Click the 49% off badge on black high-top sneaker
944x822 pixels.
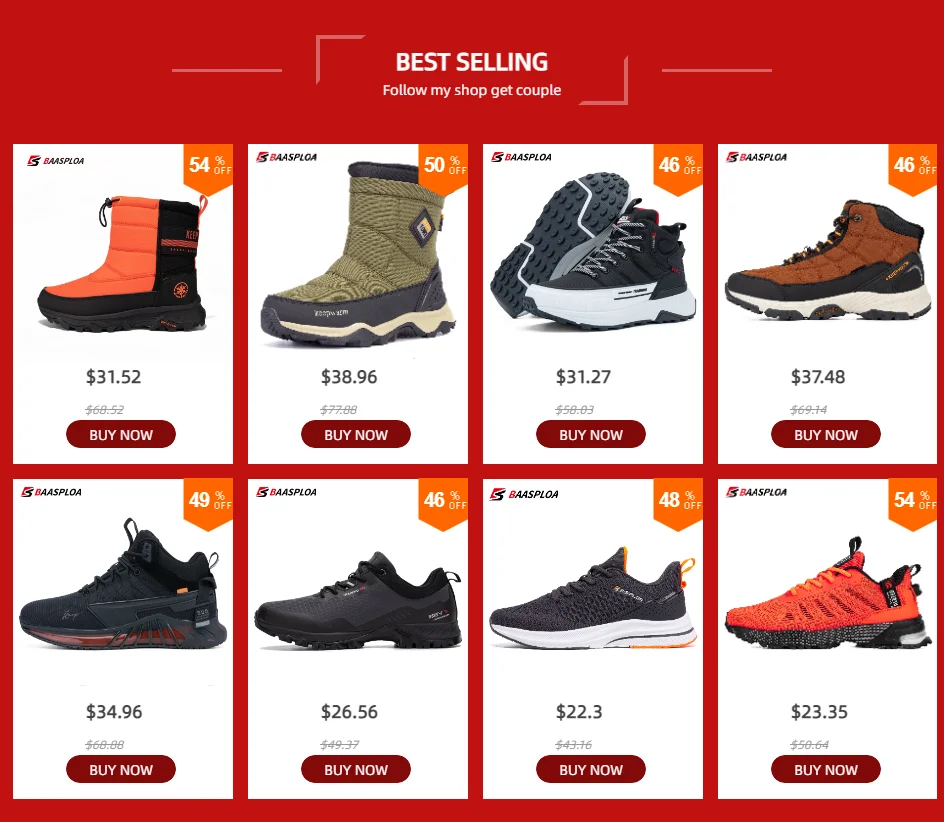pyautogui.click(x=208, y=503)
